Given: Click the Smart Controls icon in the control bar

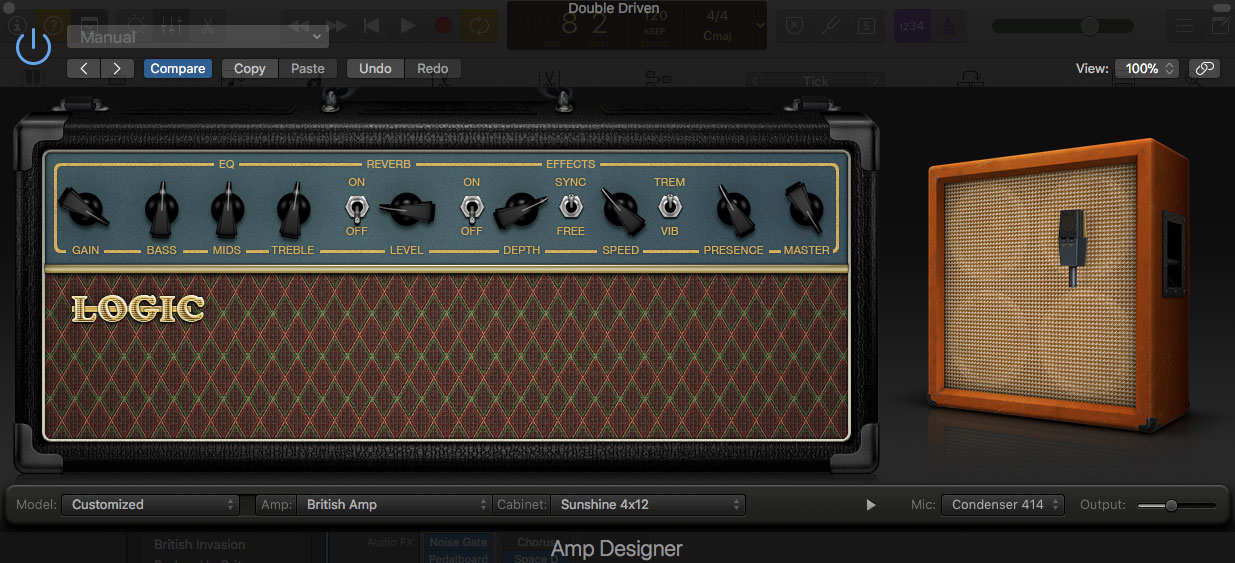Looking at the screenshot, I should pos(133,26).
